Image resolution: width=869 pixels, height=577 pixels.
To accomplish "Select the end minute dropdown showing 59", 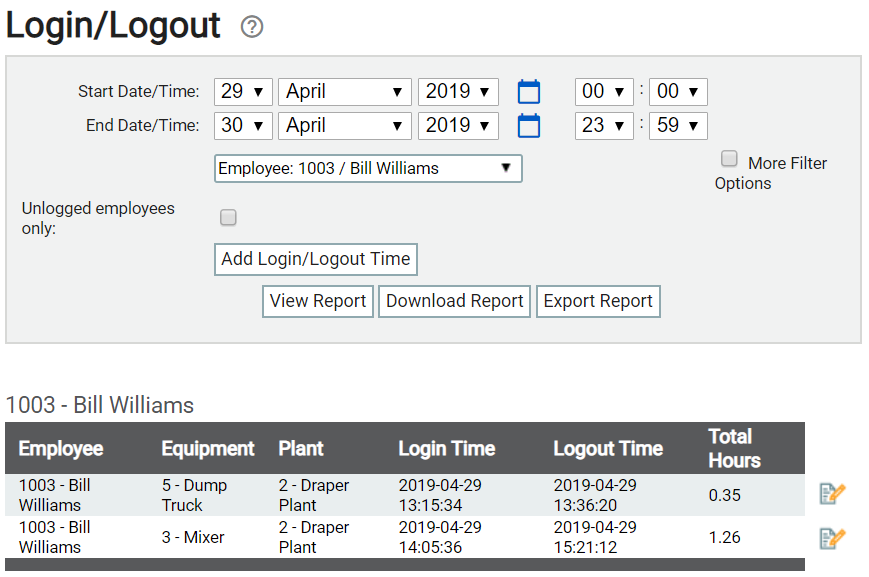I will coord(678,126).
